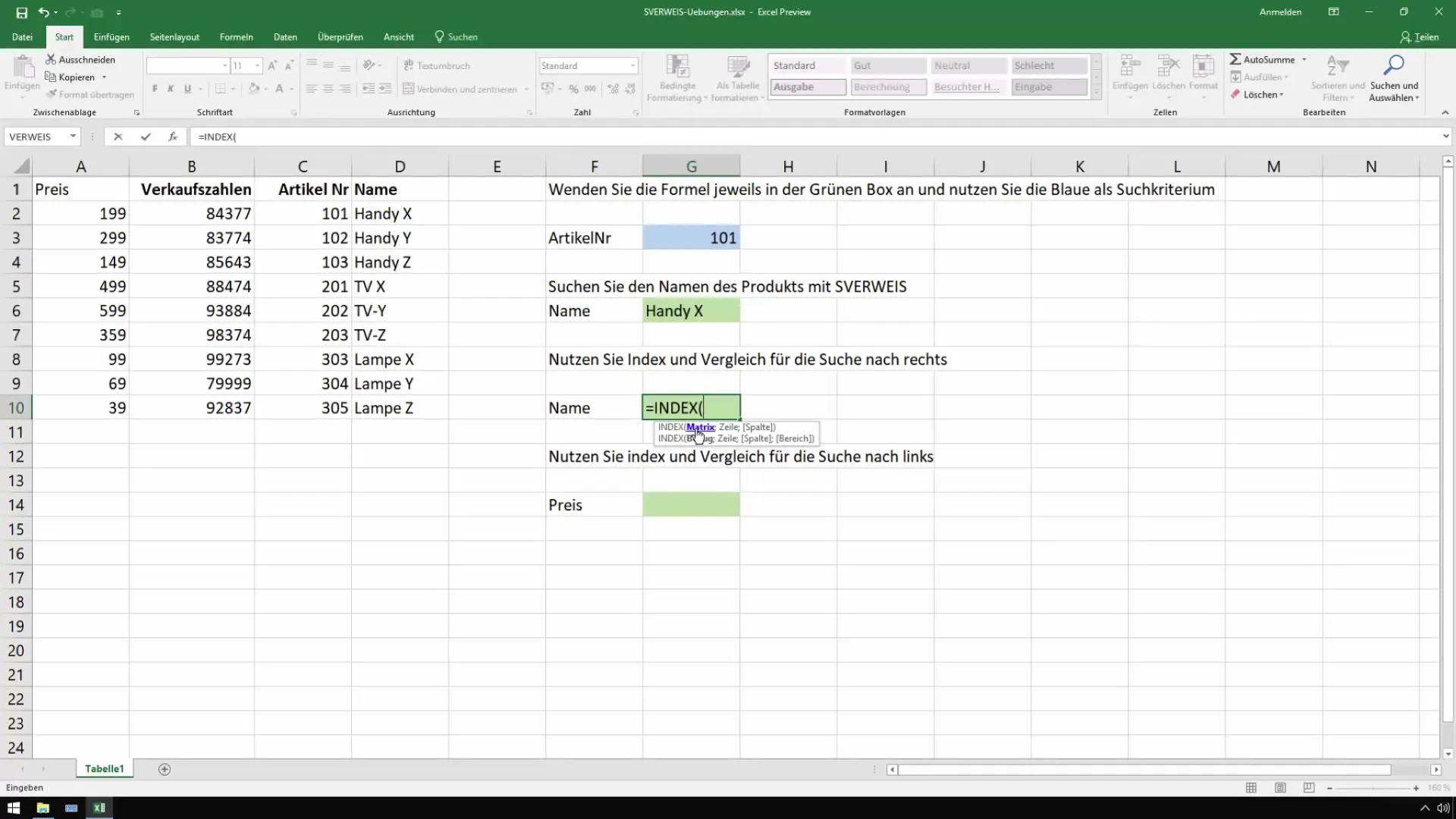Apply the Ausgabe cell style

(x=808, y=87)
